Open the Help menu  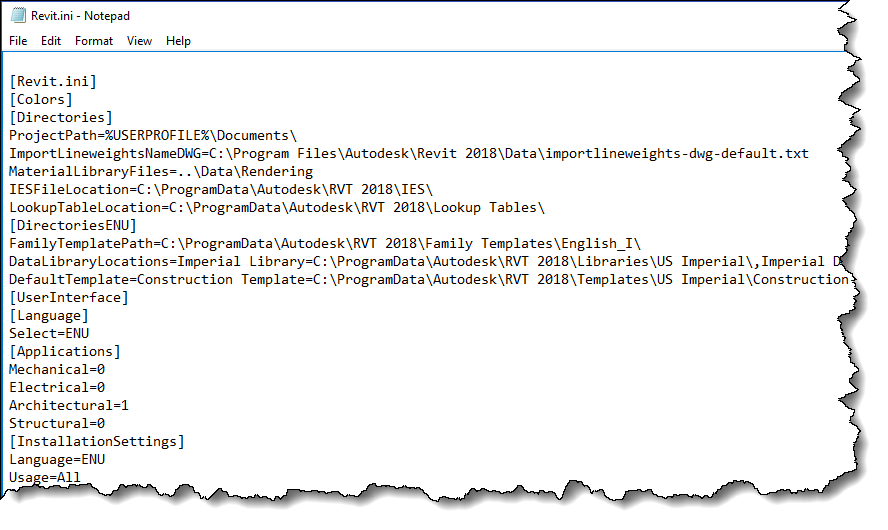(x=178, y=41)
